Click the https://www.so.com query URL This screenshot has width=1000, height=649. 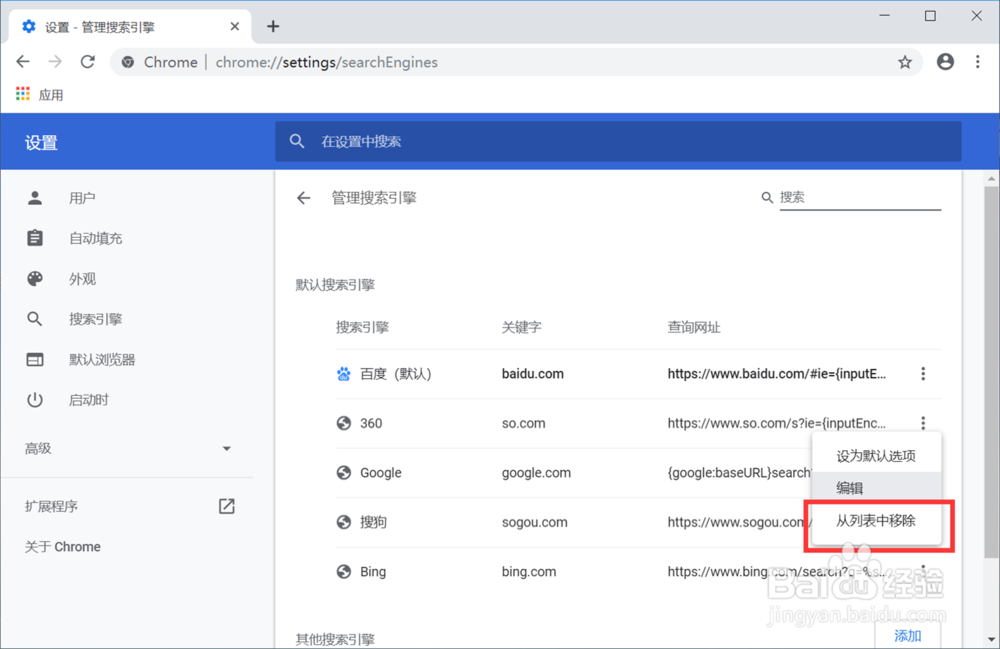pos(777,423)
